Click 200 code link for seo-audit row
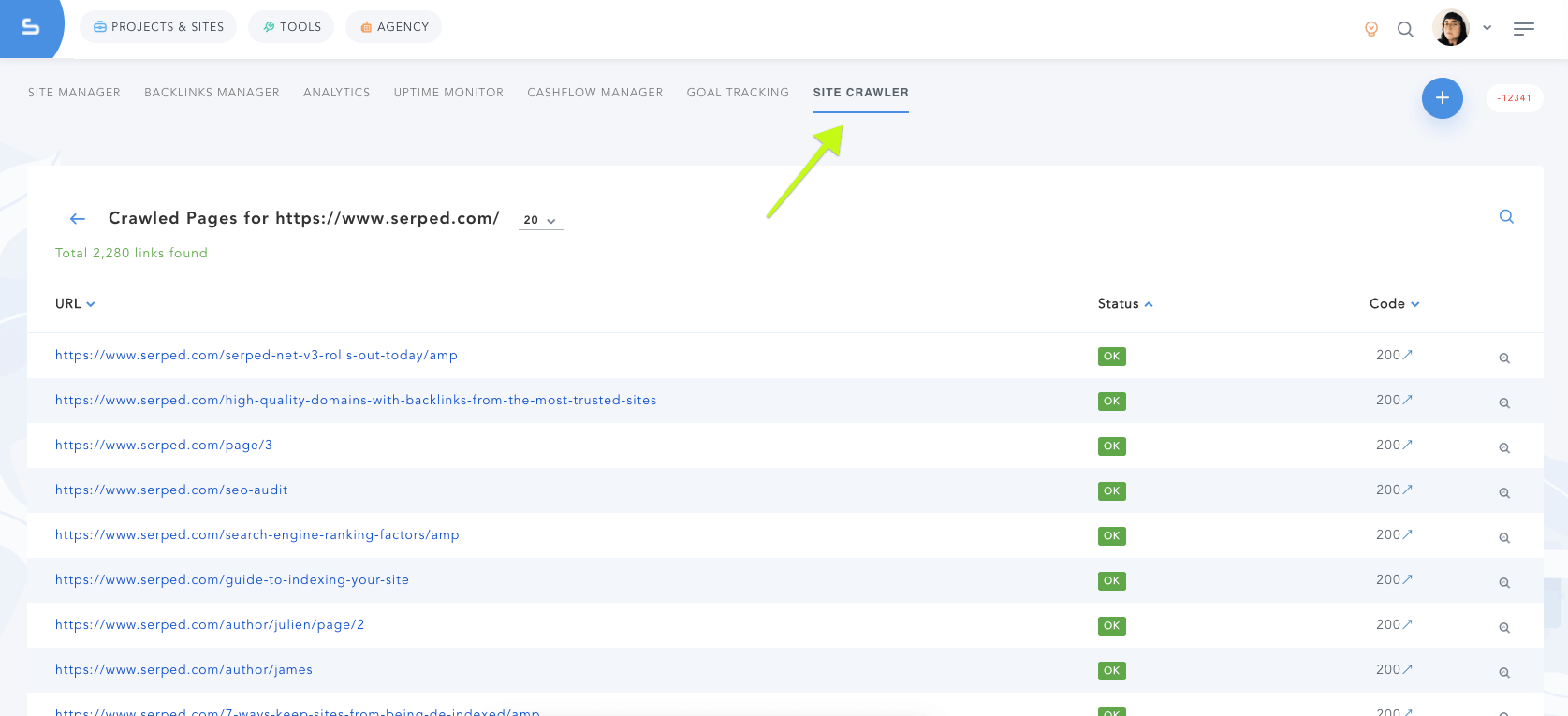Screen dimensions: 1568x716 pyautogui.click(x=1394, y=490)
